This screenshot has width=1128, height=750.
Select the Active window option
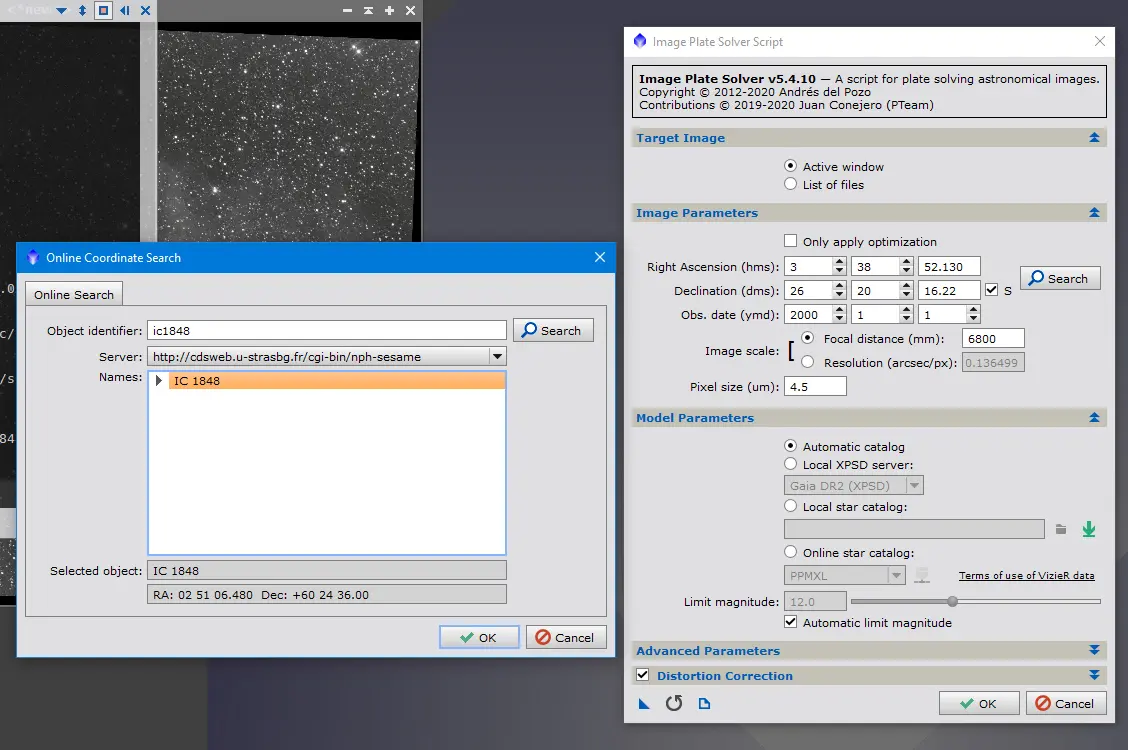tap(791, 166)
